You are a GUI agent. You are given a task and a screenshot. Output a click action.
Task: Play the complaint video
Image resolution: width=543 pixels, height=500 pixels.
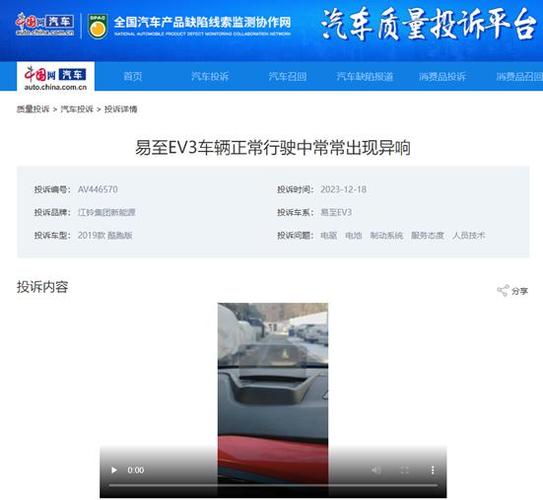coord(114,470)
